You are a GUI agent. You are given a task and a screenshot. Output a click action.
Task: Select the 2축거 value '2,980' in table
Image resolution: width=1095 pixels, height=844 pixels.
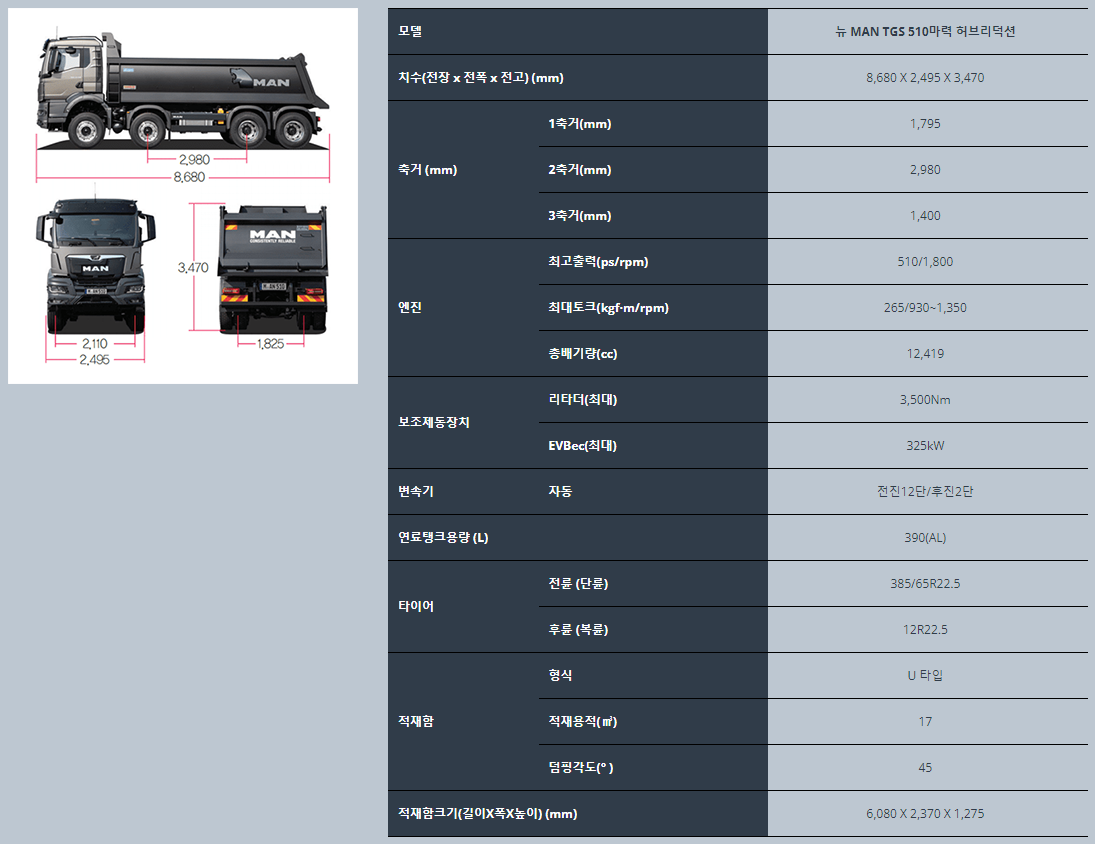(925, 170)
